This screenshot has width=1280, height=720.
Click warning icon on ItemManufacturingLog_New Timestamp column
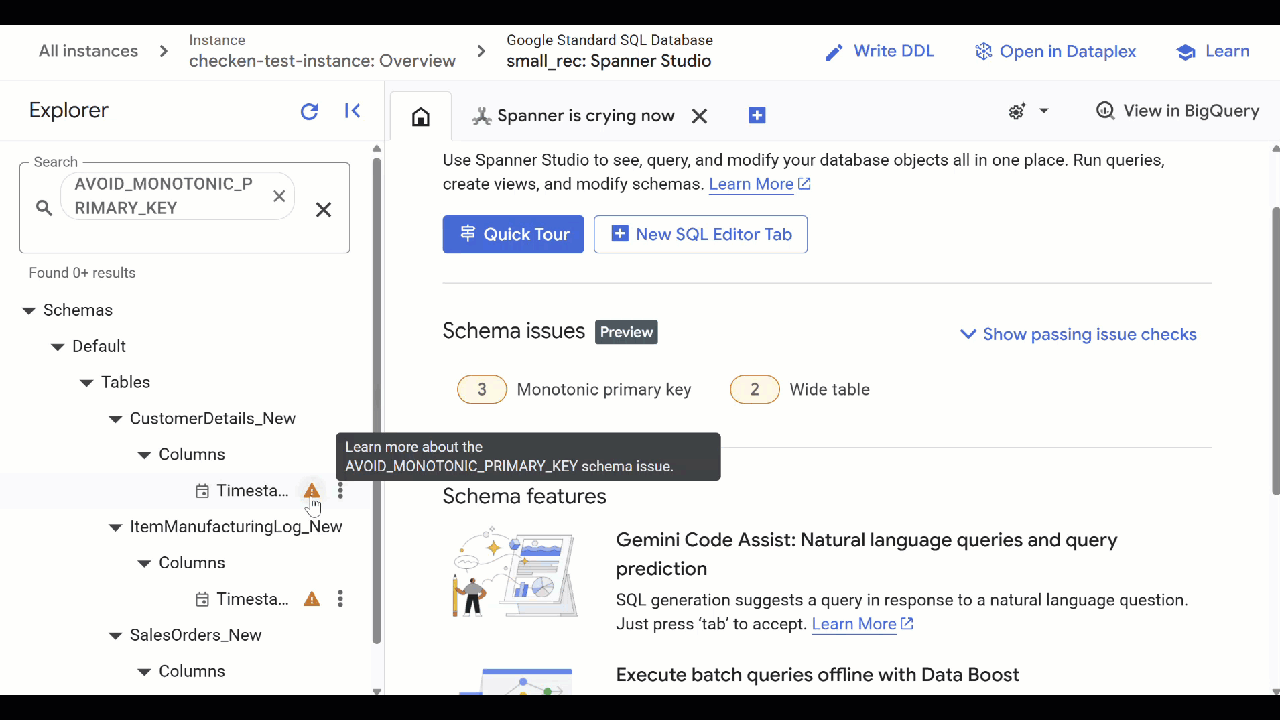[x=312, y=599]
